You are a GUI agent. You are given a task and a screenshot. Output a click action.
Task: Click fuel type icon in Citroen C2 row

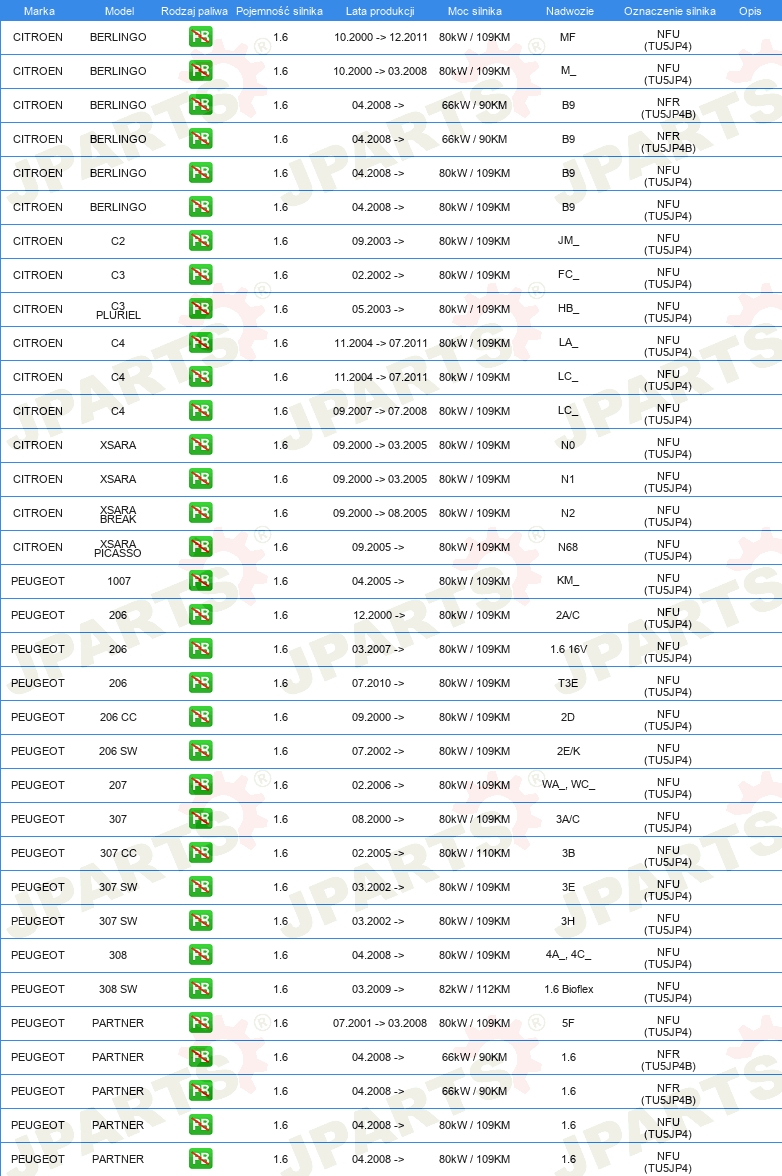(200, 241)
